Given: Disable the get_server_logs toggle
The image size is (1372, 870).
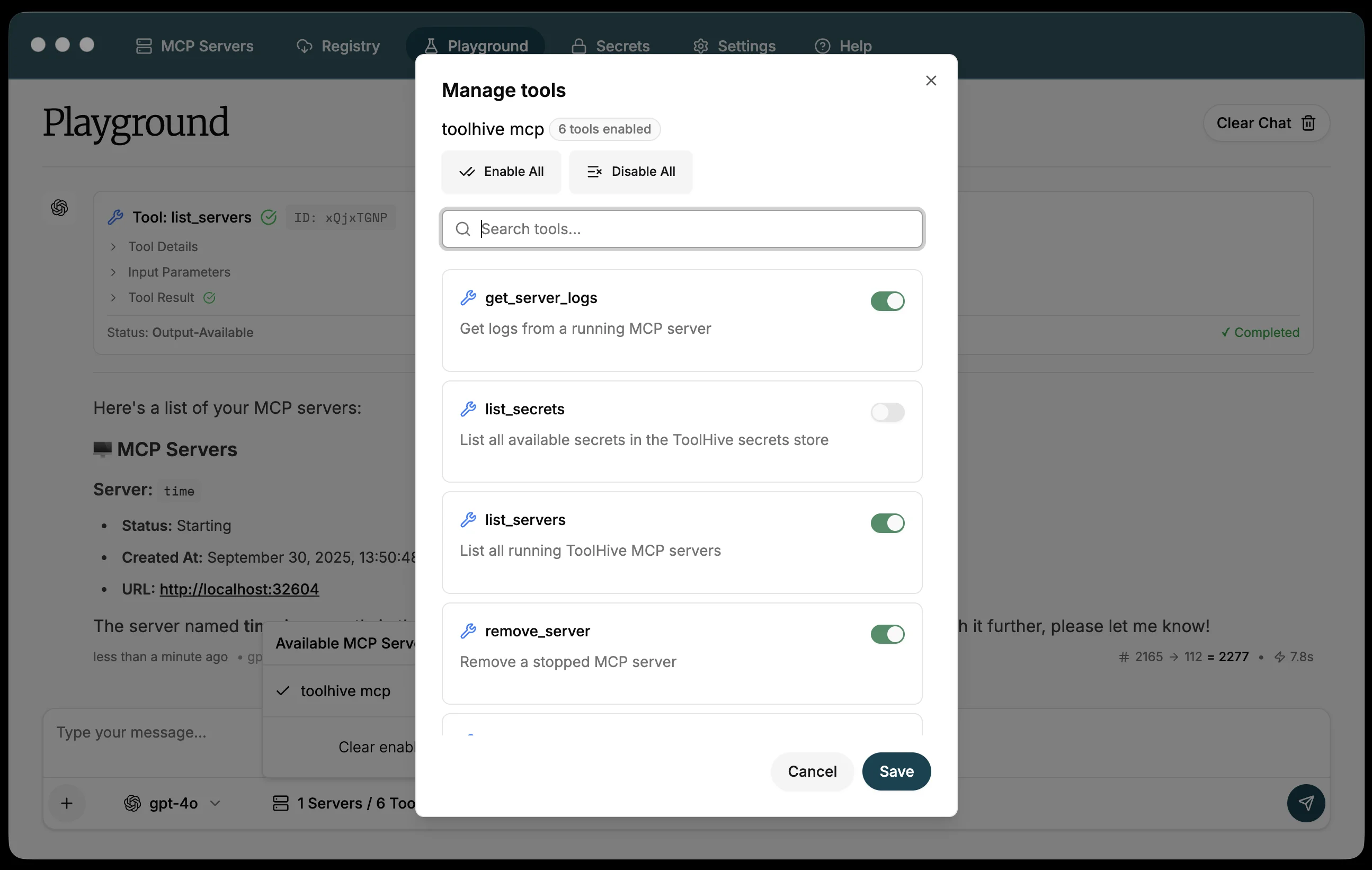Looking at the screenshot, I should (x=887, y=301).
